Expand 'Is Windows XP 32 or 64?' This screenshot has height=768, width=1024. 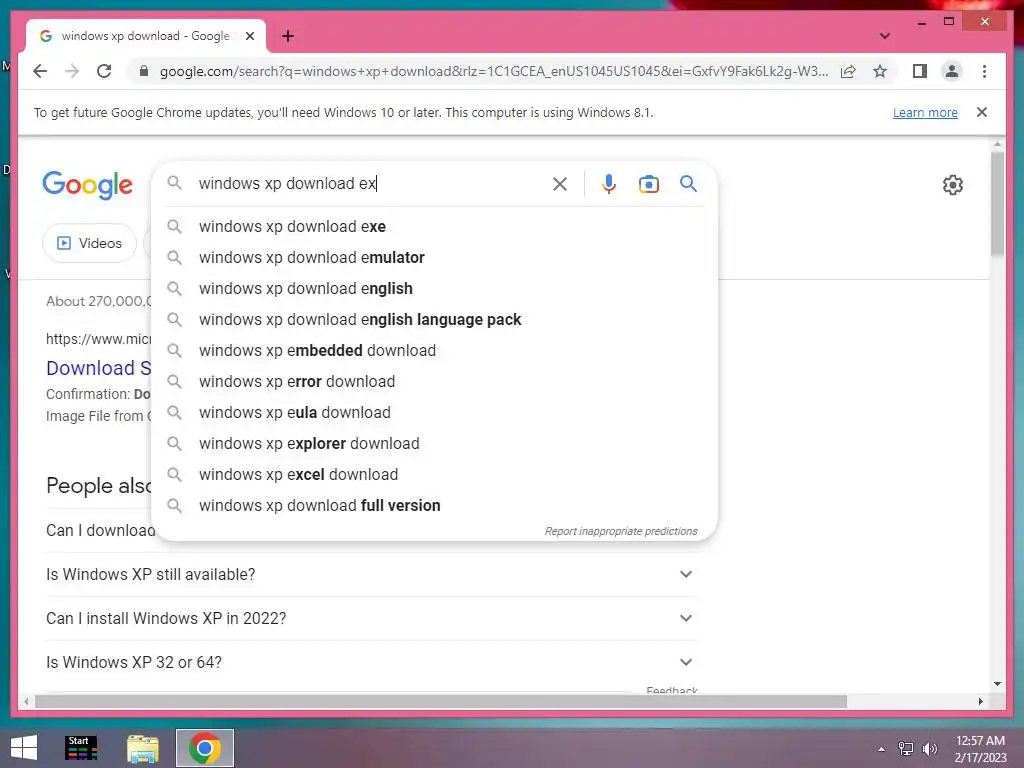pyautogui.click(x=371, y=662)
